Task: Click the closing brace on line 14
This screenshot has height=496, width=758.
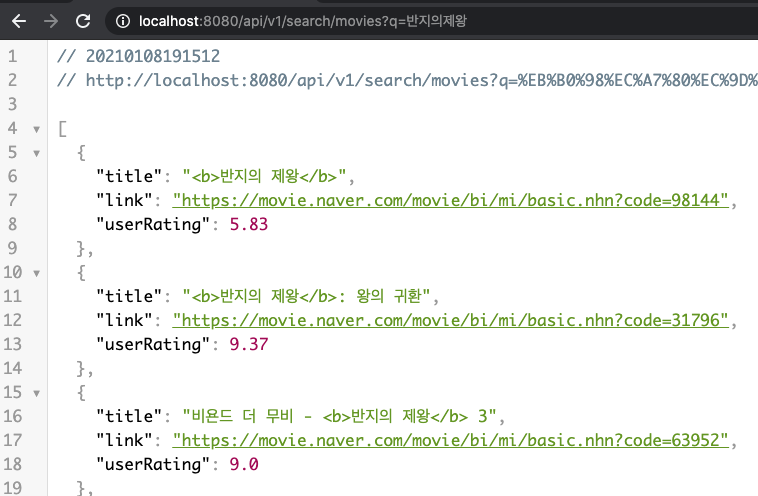Action: (81, 368)
